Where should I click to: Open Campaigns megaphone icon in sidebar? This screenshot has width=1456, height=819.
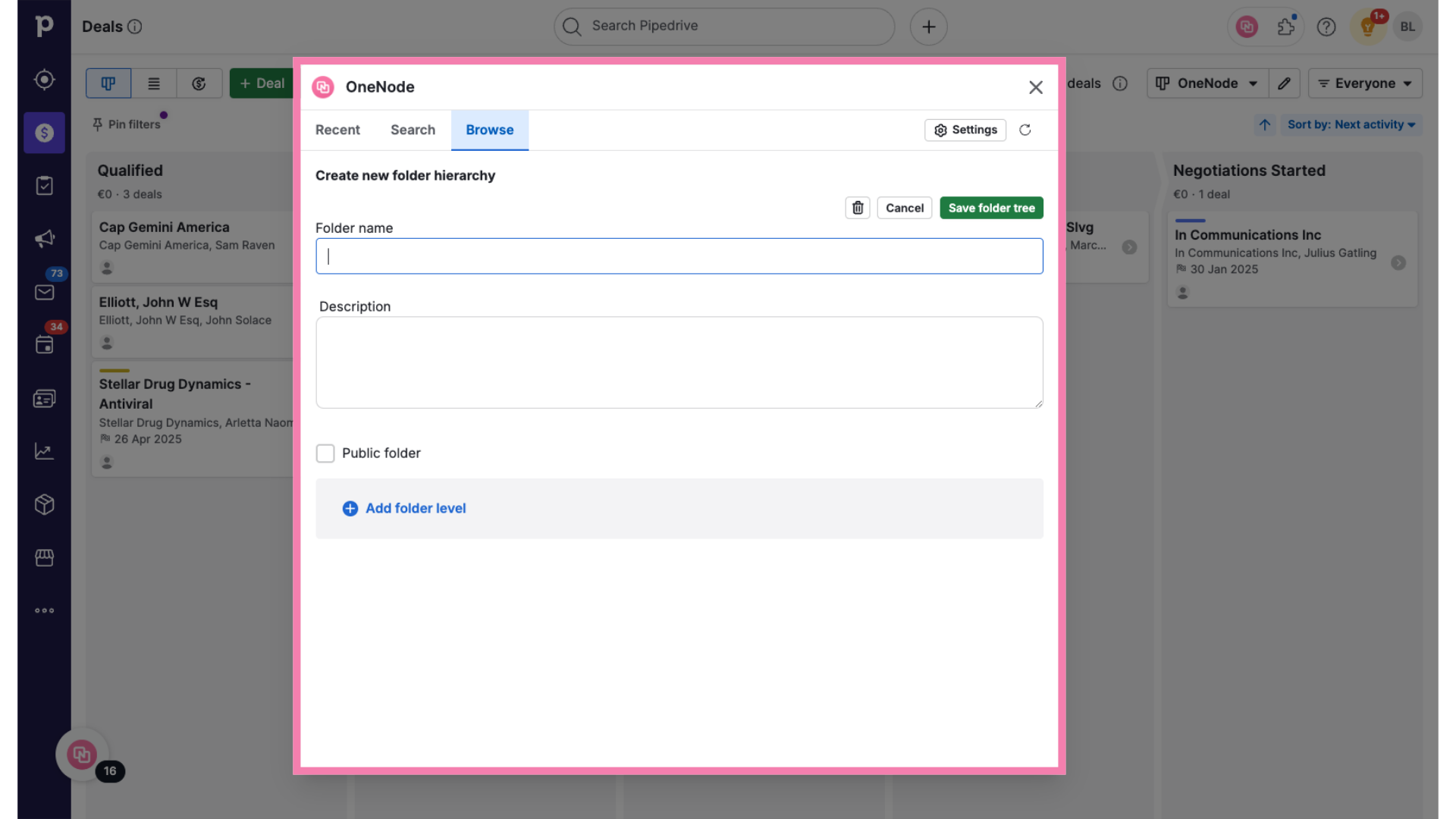(x=44, y=239)
